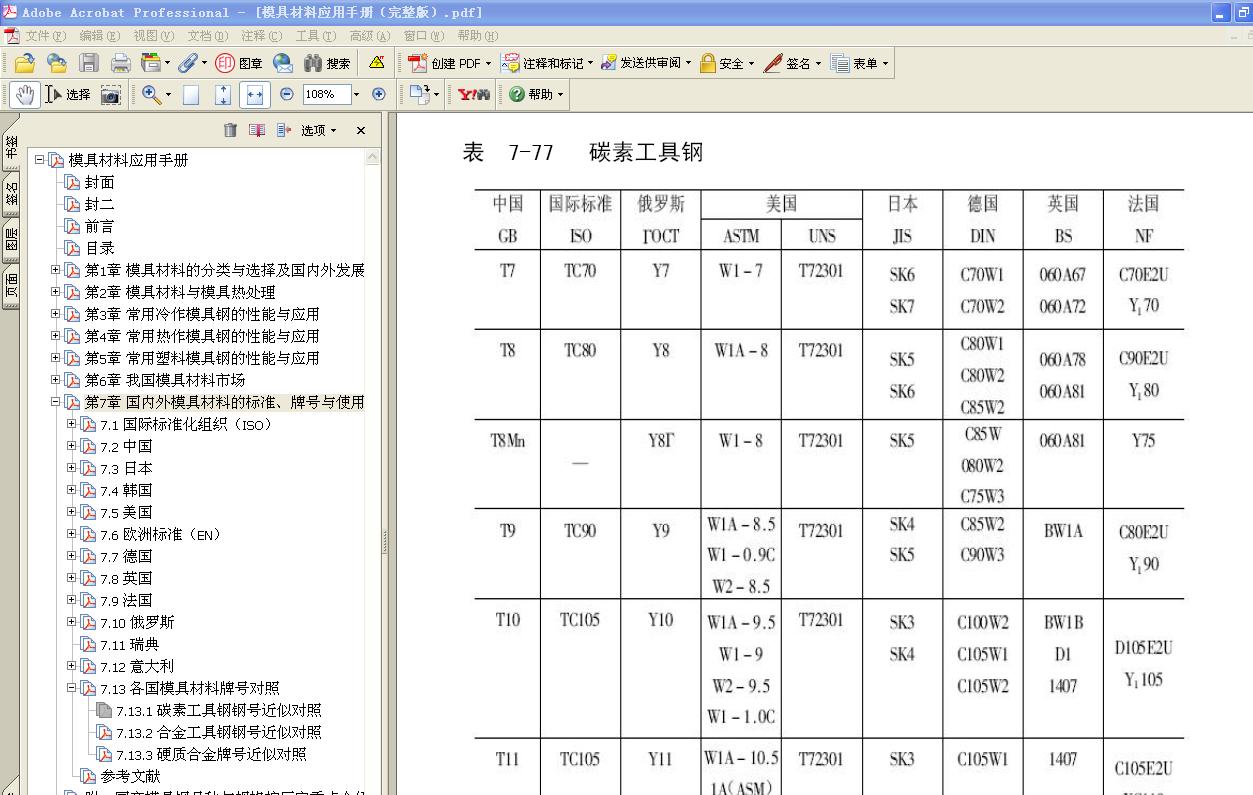Switch to the 签名 signatures side tab
Viewport: 1253px width, 795px height.
(11, 193)
